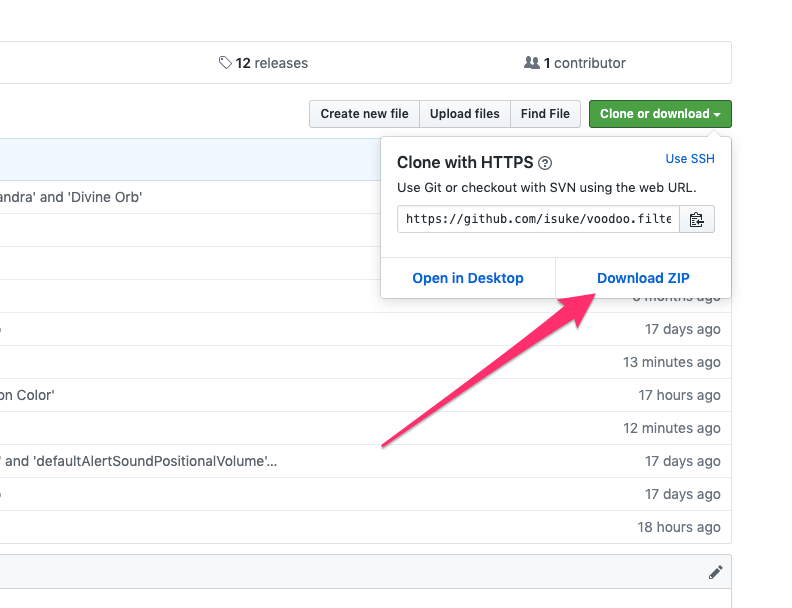Click '17 hours ago' timestamp
The width and height of the screenshot is (792, 608).
click(679, 395)
